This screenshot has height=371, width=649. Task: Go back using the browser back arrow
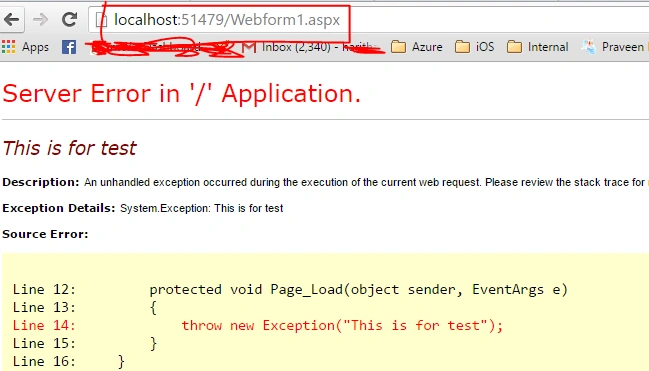point(12,19)
